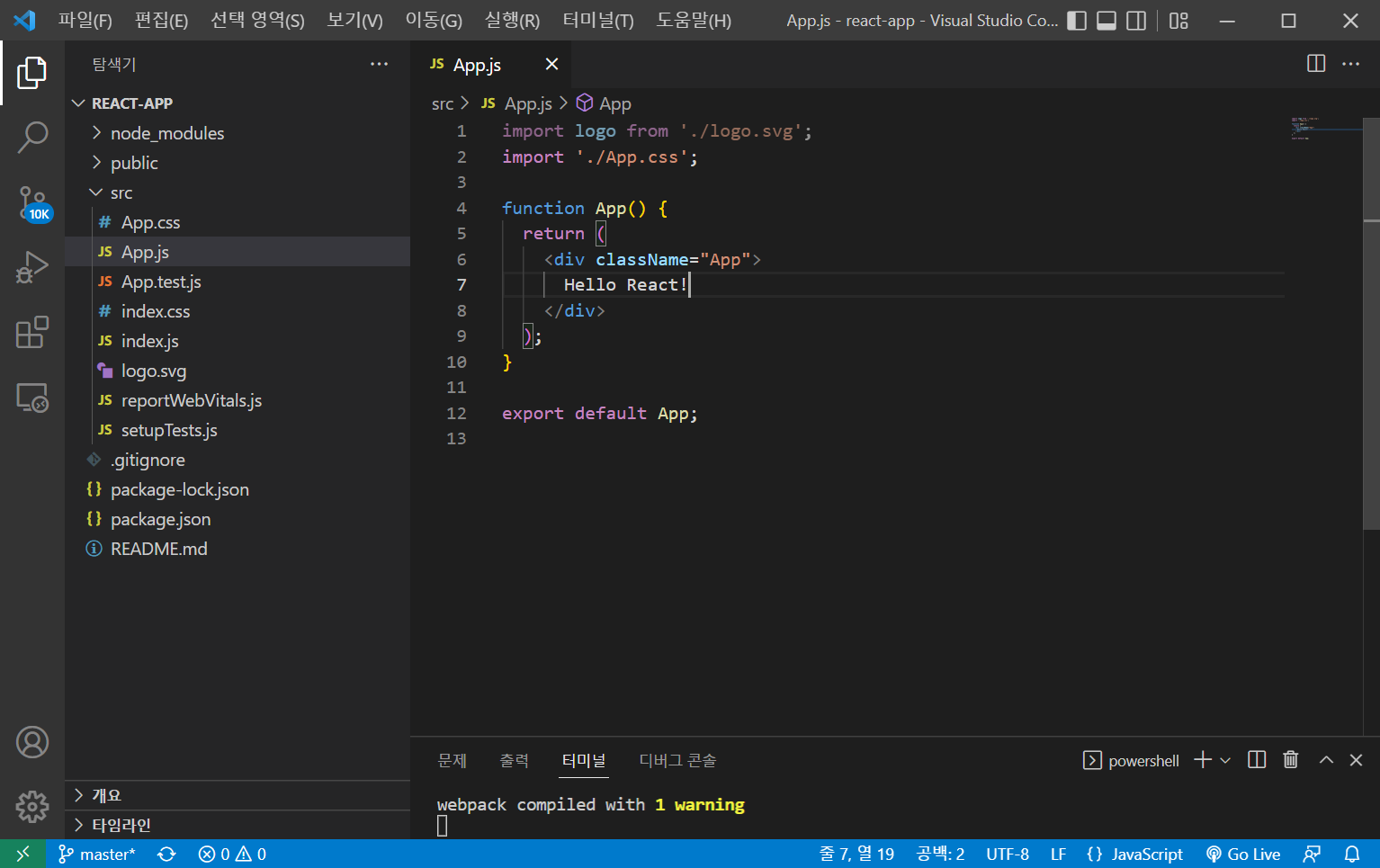Open the Explorer view in activity bar

[32, 73]
